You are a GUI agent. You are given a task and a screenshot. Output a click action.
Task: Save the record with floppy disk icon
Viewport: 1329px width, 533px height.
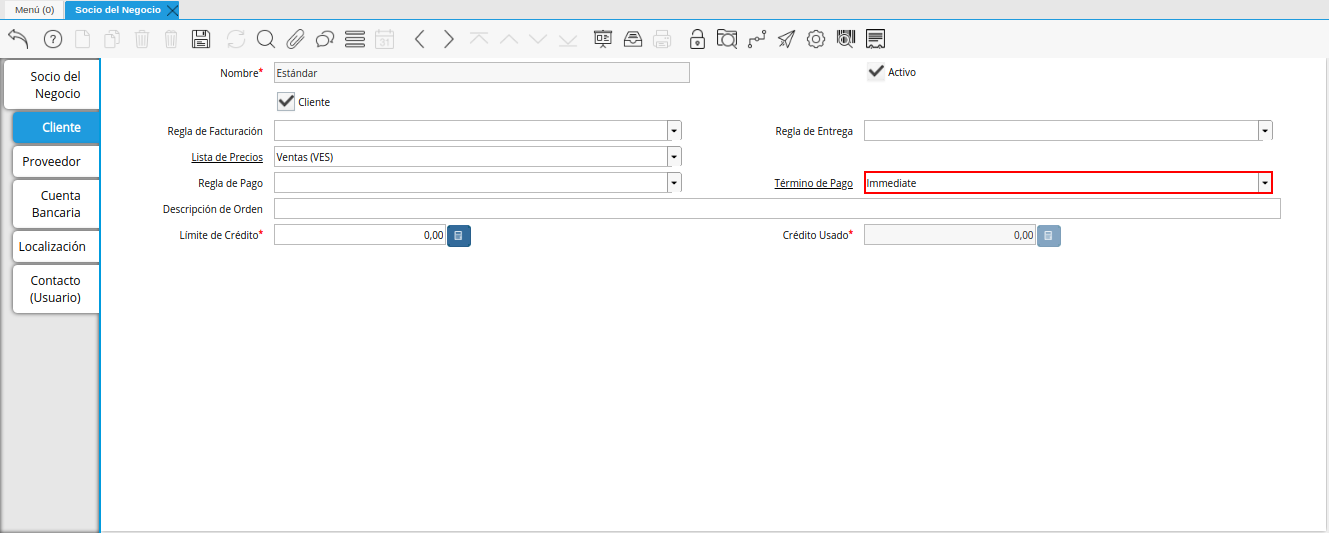point(200,39)
